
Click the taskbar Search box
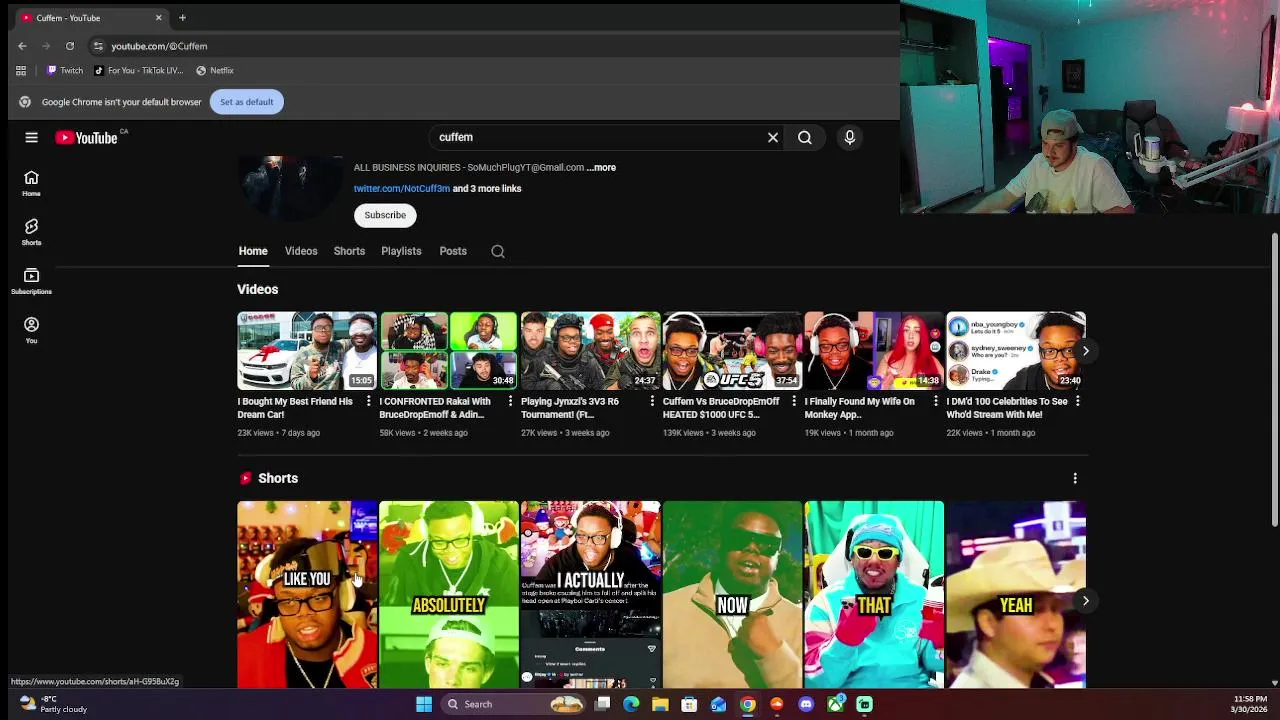pyautogui.click(x=513, y=705)
